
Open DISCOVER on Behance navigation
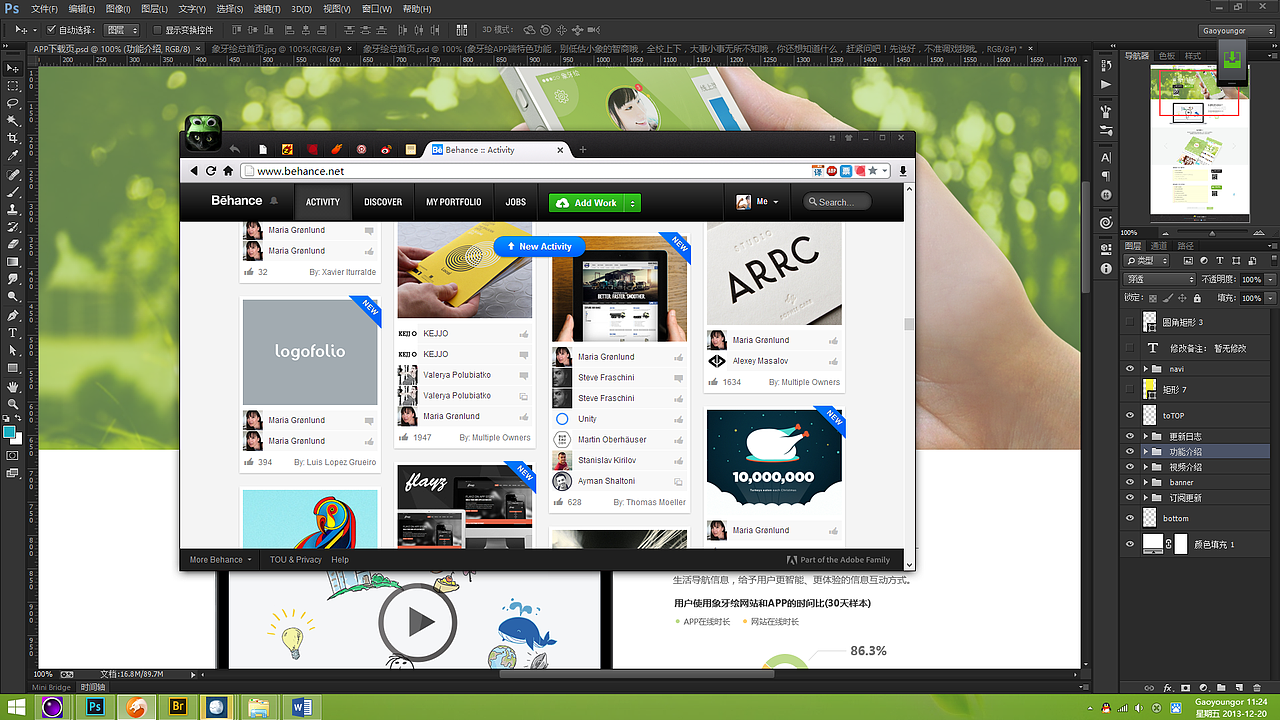(383, 202)
